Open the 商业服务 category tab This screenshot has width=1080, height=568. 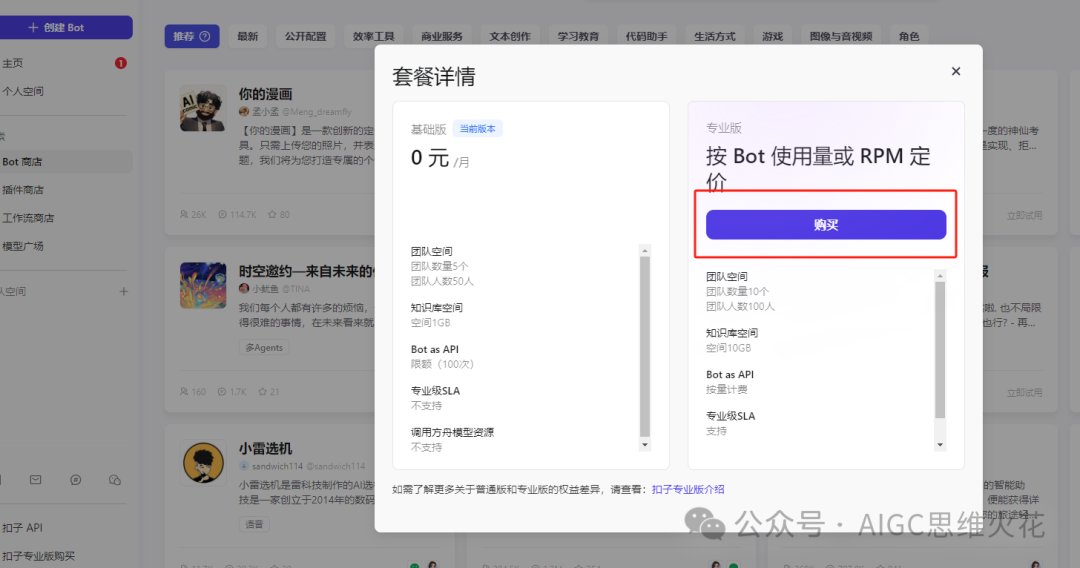pyautogui.click(x=442, y=36)
